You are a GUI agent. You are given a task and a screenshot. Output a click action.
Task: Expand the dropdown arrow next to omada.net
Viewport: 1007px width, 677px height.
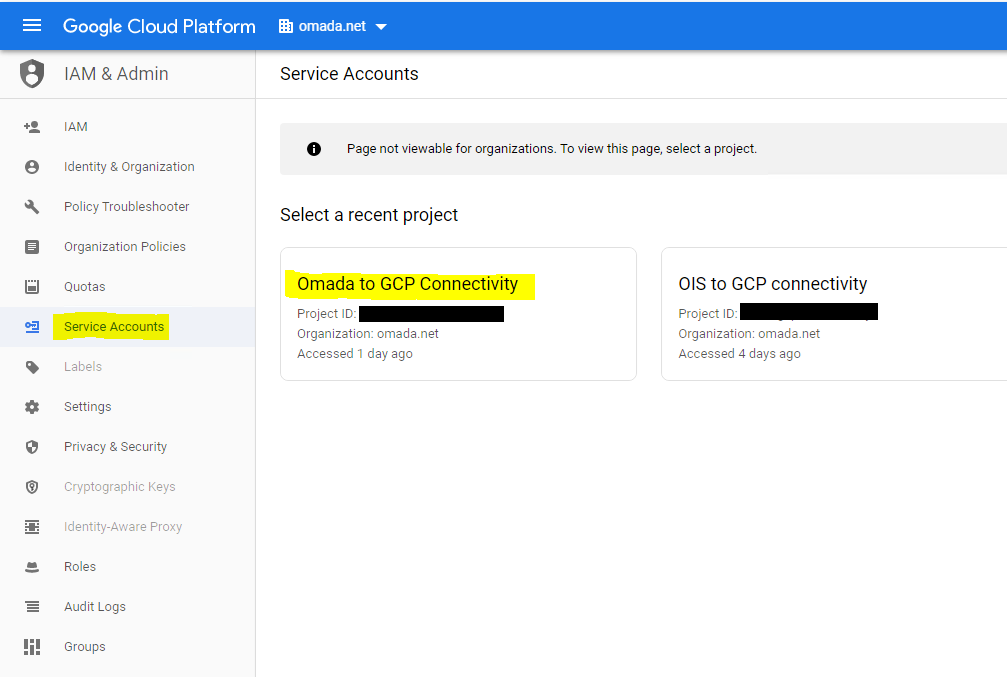(381, 27)
